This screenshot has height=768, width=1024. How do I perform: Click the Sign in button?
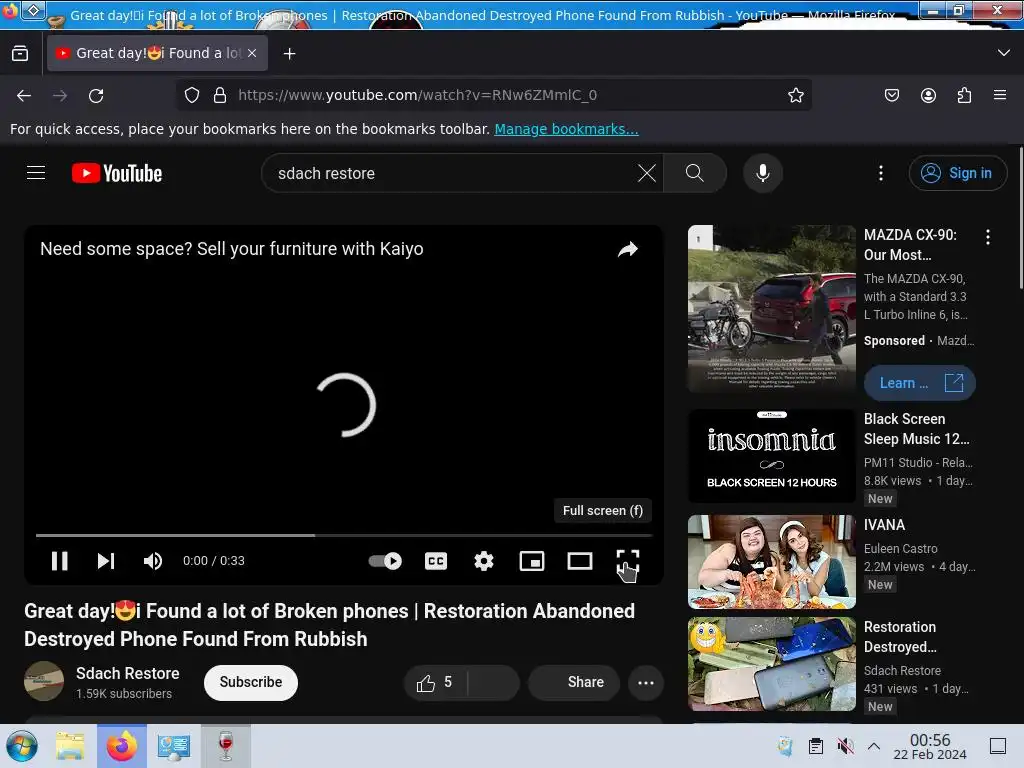tap(957, 173)
